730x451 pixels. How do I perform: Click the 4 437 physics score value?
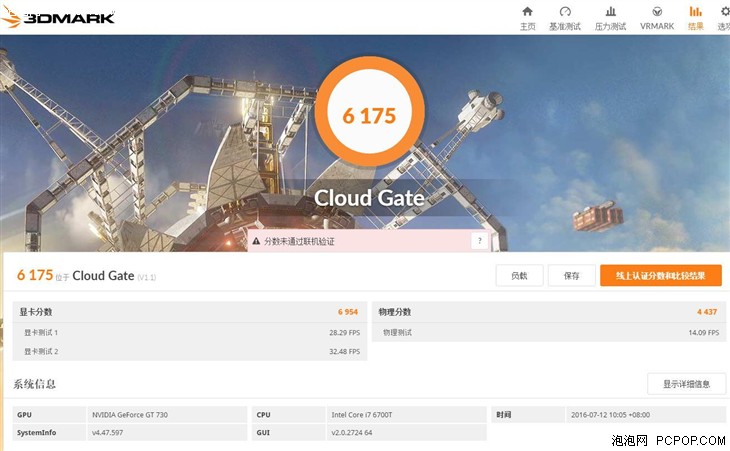[707, 312]
